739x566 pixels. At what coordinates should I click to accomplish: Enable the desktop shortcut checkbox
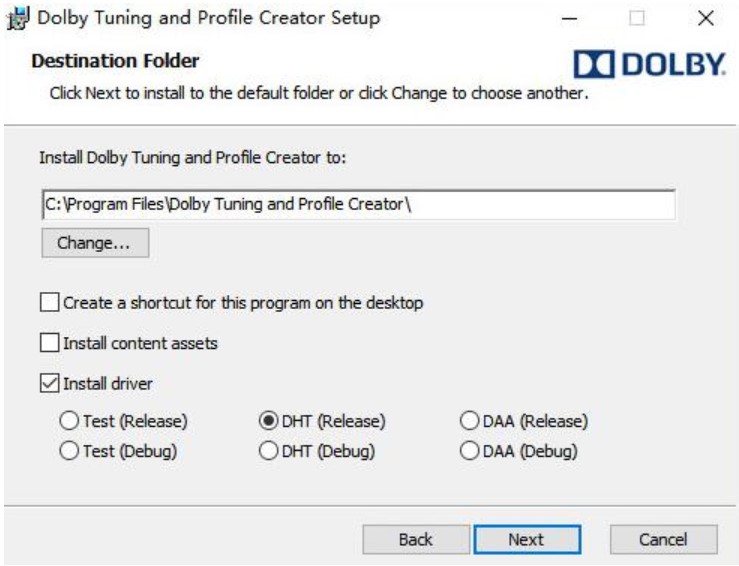click(x=49, y=302)
